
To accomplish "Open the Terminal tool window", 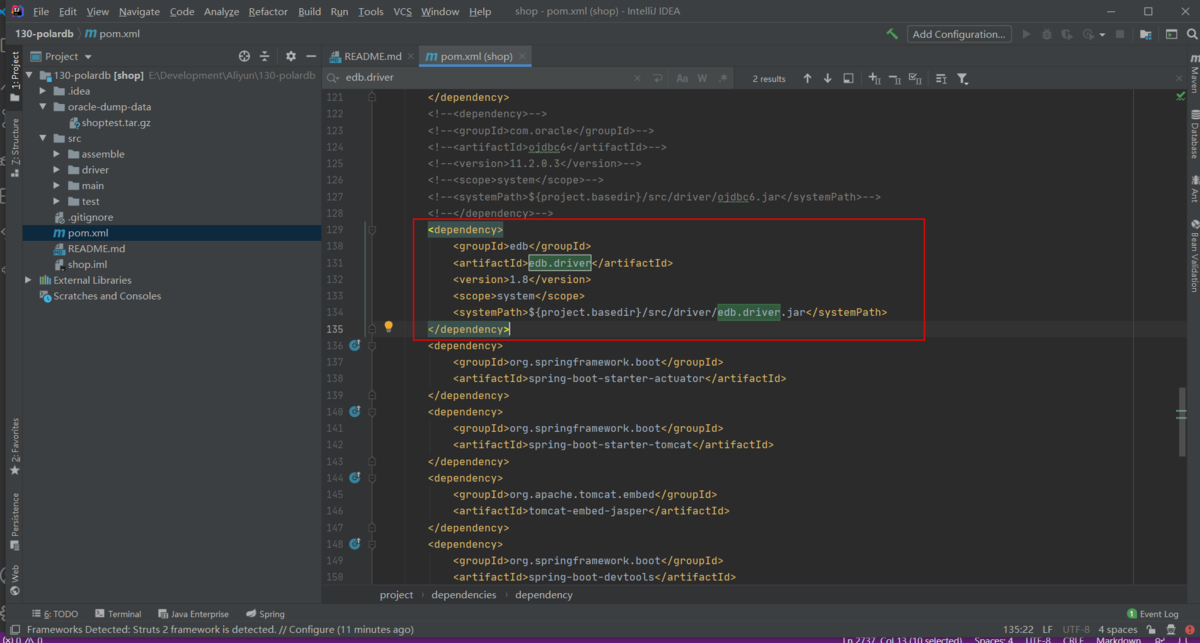I will tap(117, 614).
